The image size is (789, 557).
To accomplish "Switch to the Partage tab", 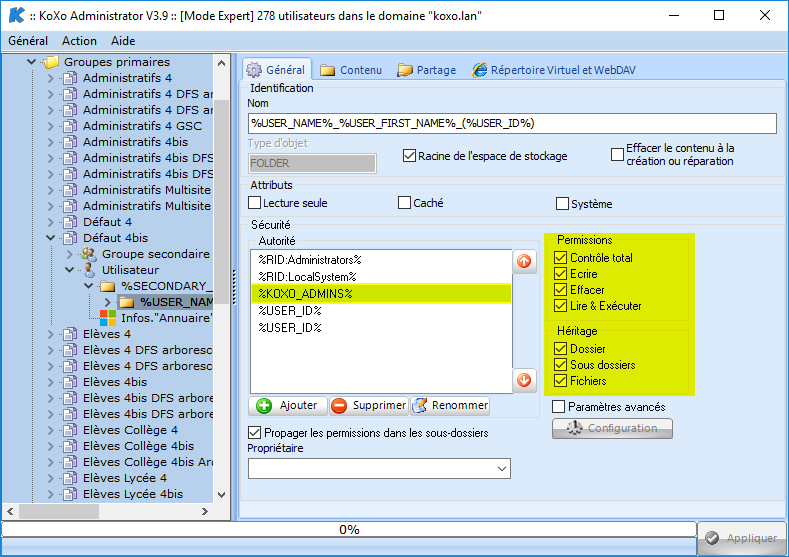I will point(427,70).
